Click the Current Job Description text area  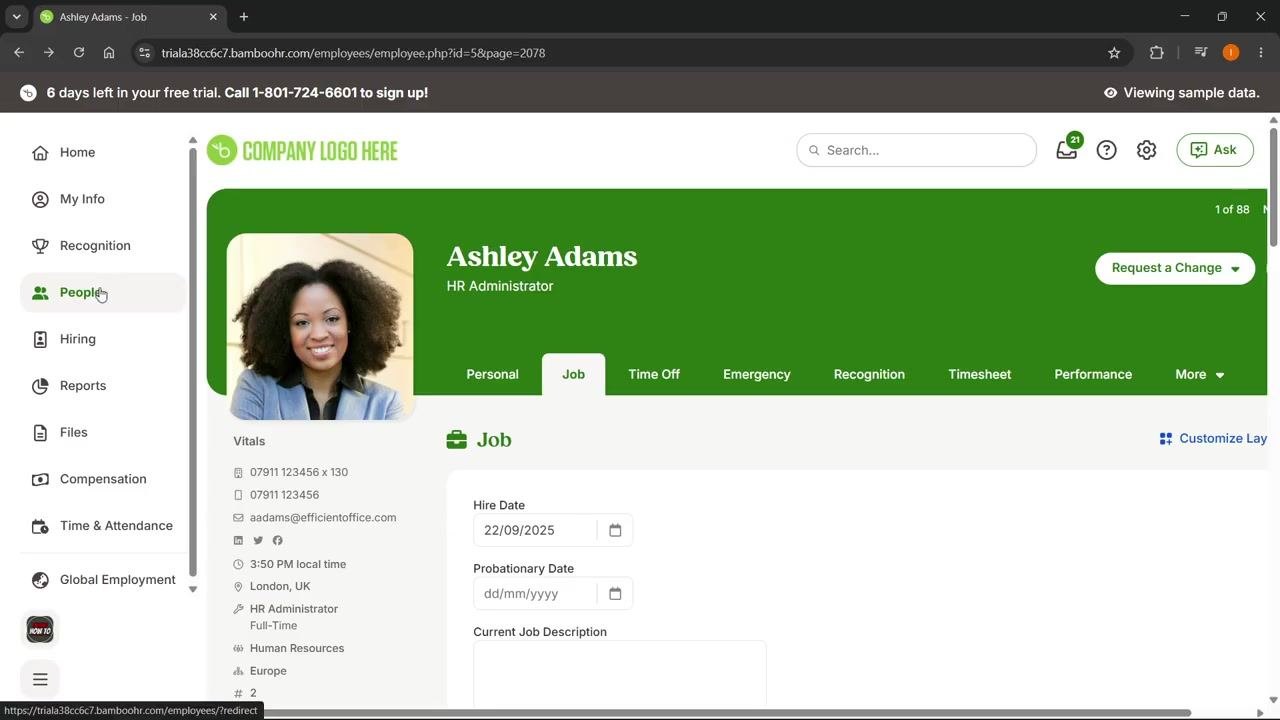[x=620, y=675]
